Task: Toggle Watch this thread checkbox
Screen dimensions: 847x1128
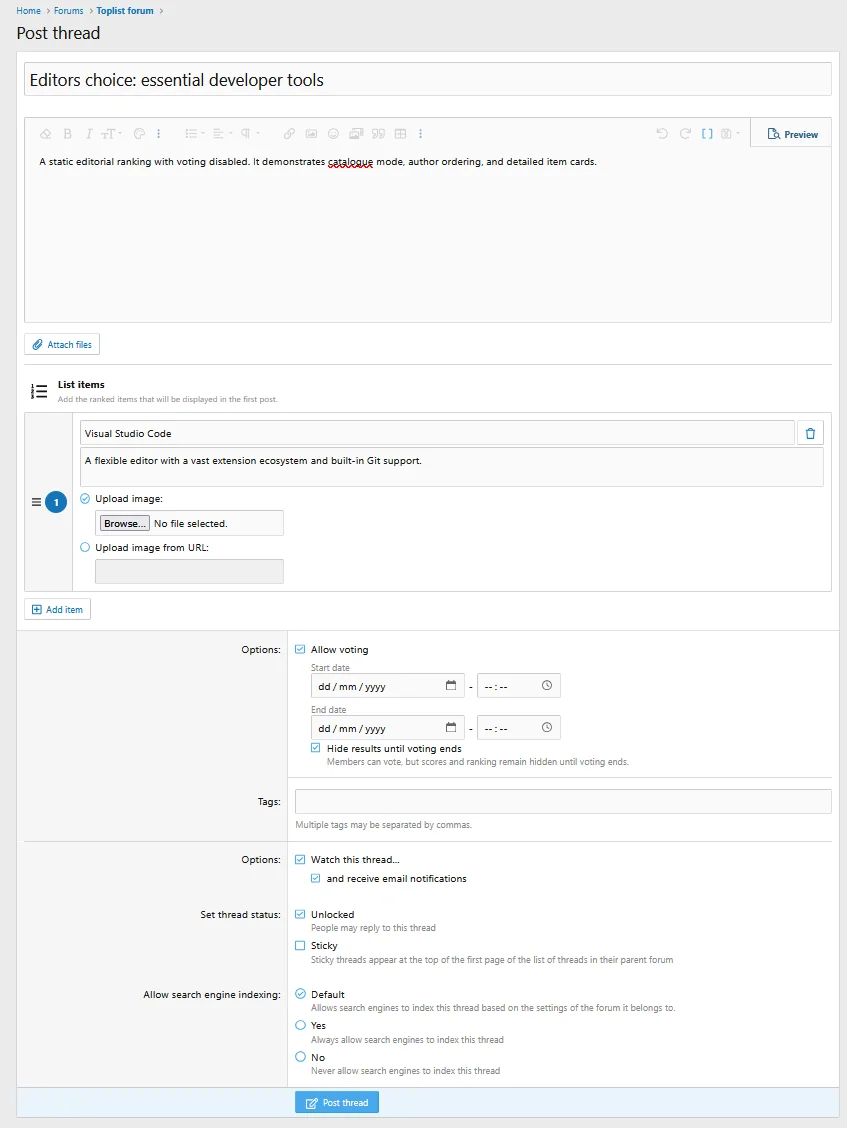Action: [x=300, y=860]
